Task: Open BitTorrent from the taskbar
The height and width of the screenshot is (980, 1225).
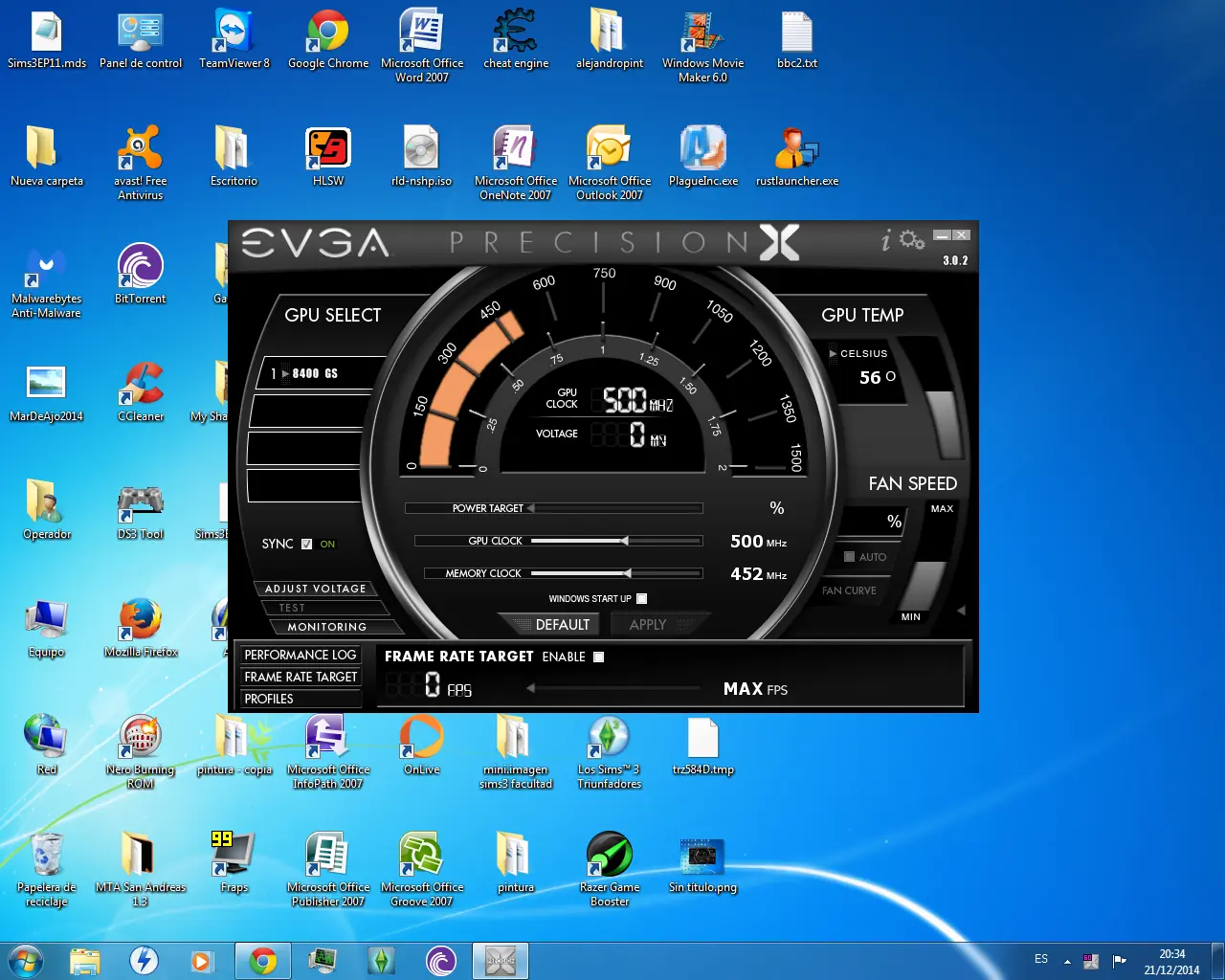Action: pos(441,961)
